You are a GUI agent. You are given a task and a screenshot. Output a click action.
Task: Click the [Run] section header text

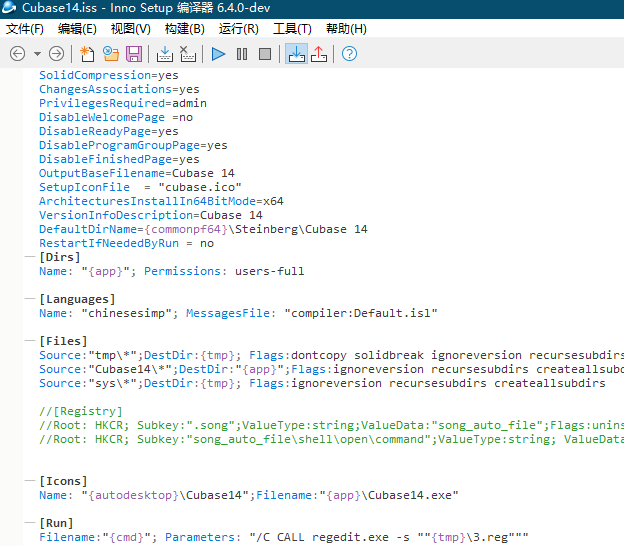click(56, 523)
